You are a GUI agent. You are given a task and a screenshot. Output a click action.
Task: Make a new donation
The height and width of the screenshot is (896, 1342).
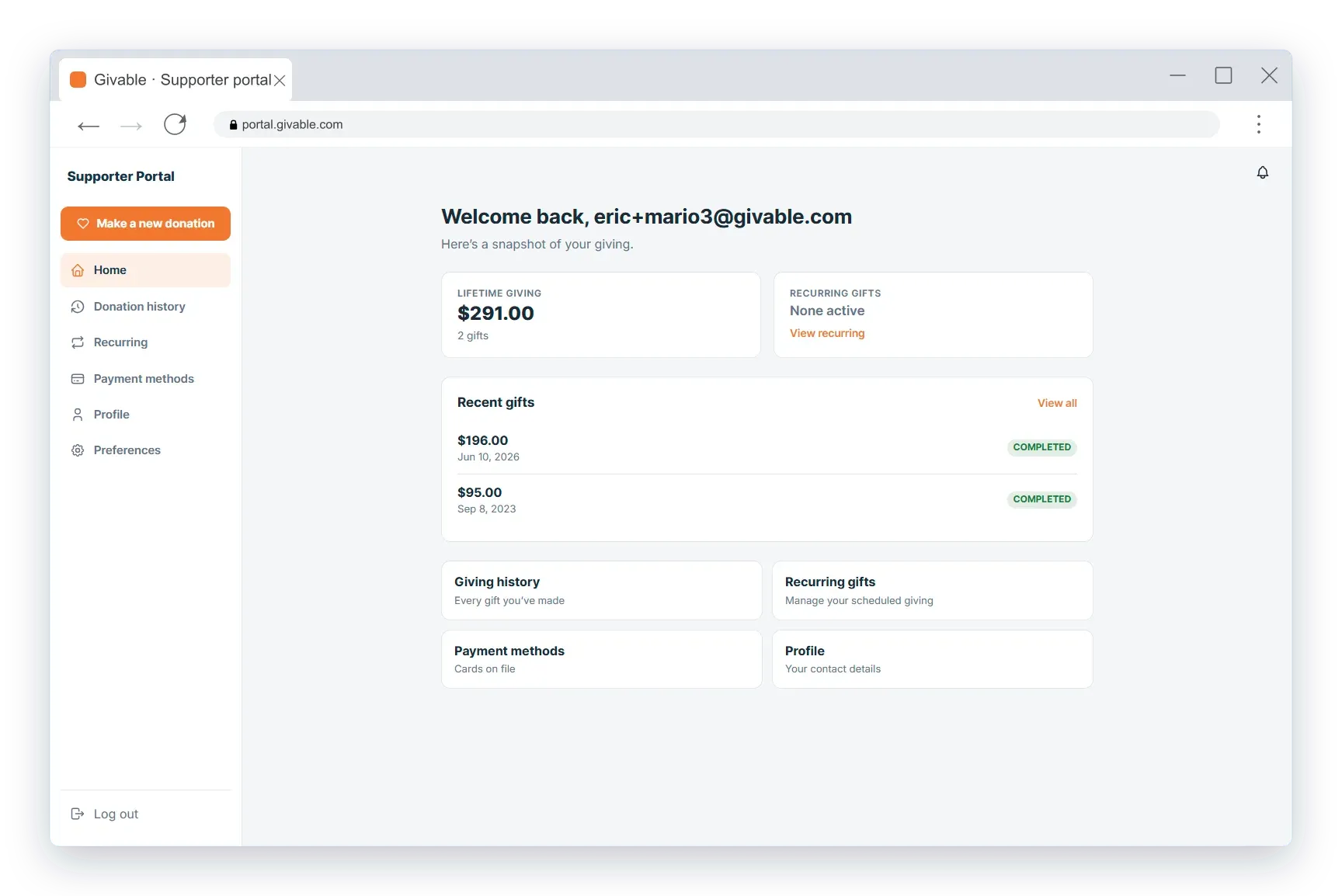click(145, 224)
